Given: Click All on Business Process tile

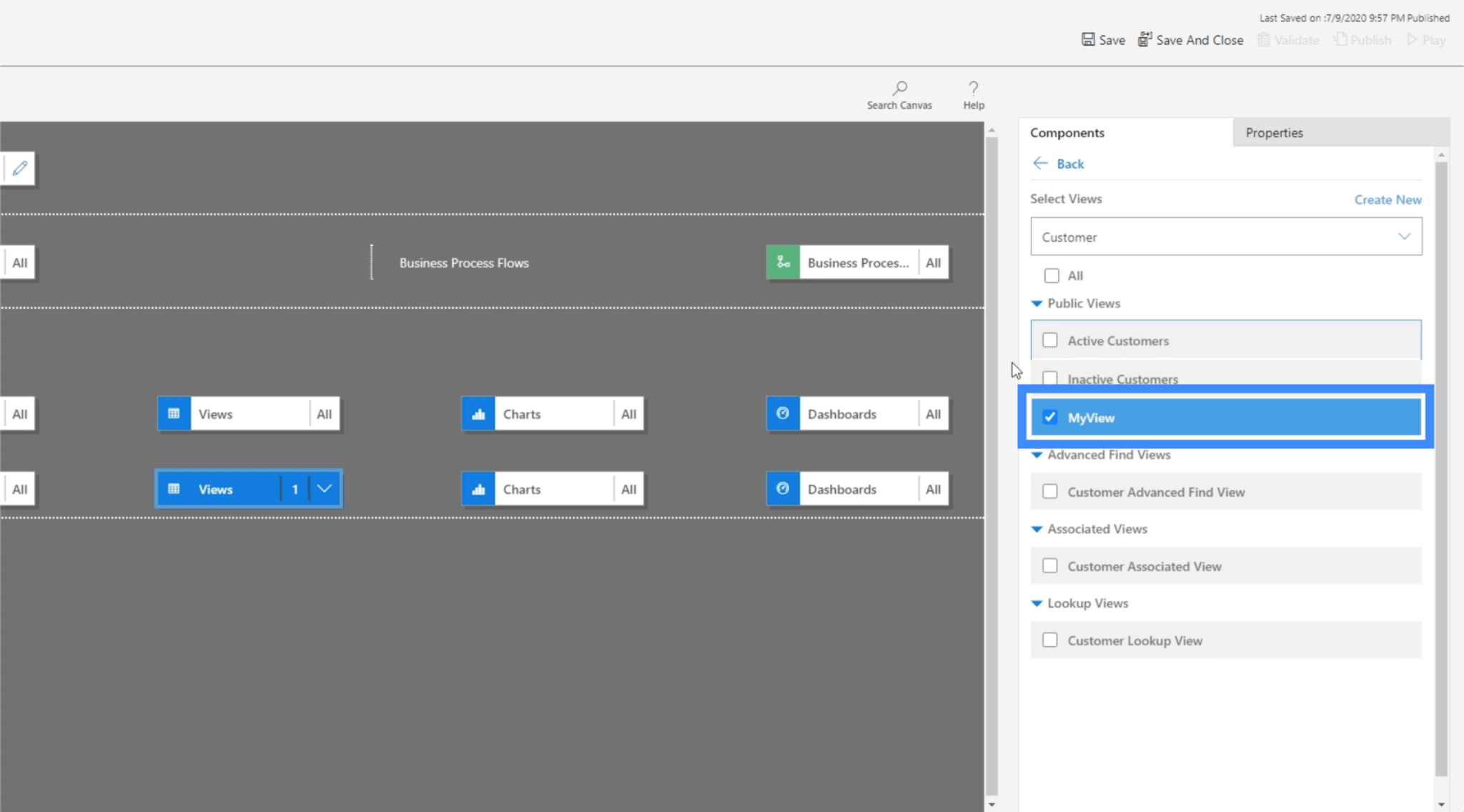Looking at the screenshot, I should (x=933, y=262).
